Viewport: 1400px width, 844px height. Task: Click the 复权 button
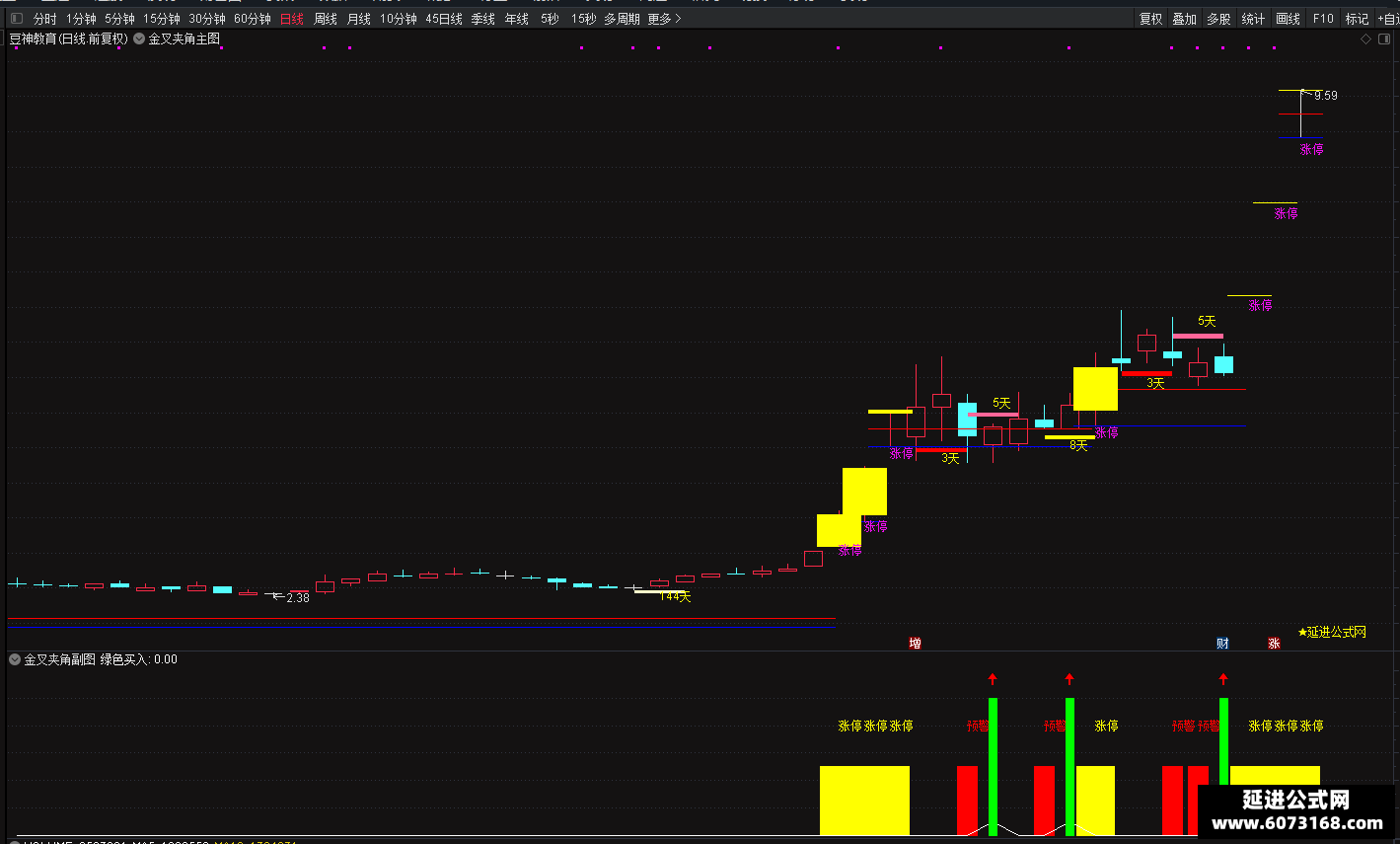coord(1151,19)
